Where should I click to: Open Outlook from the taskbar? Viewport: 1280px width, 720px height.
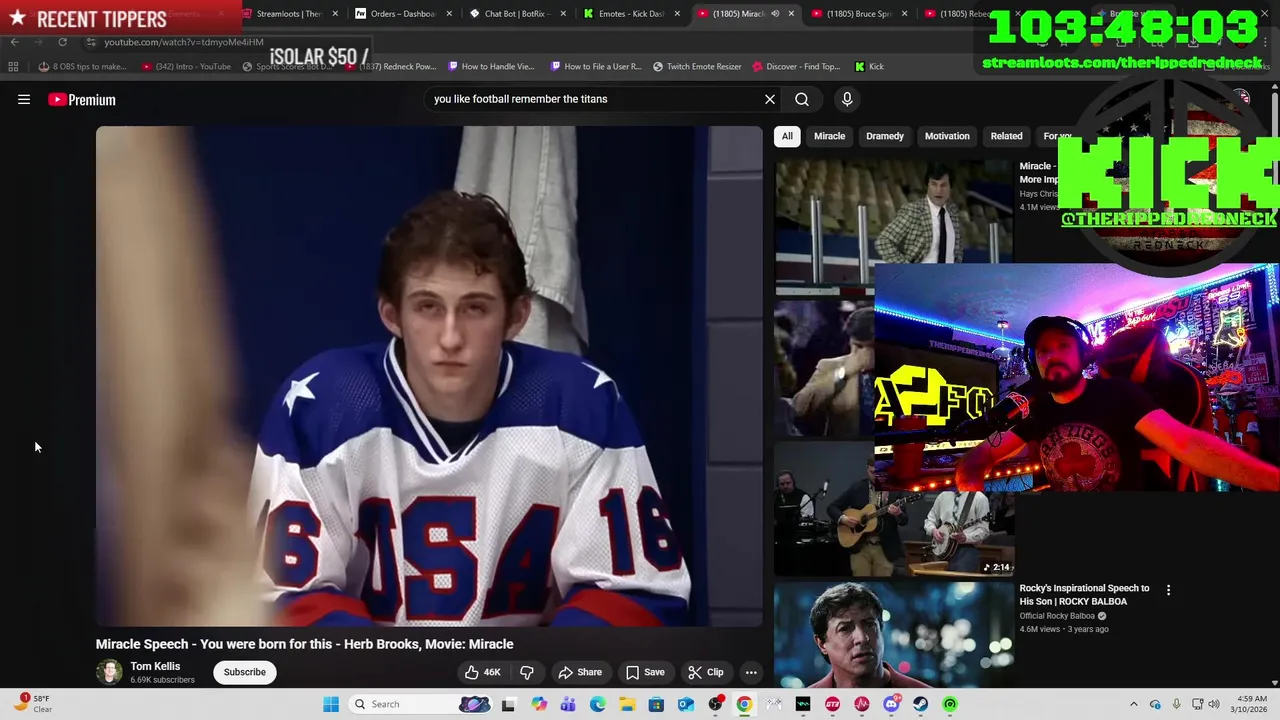686,704
